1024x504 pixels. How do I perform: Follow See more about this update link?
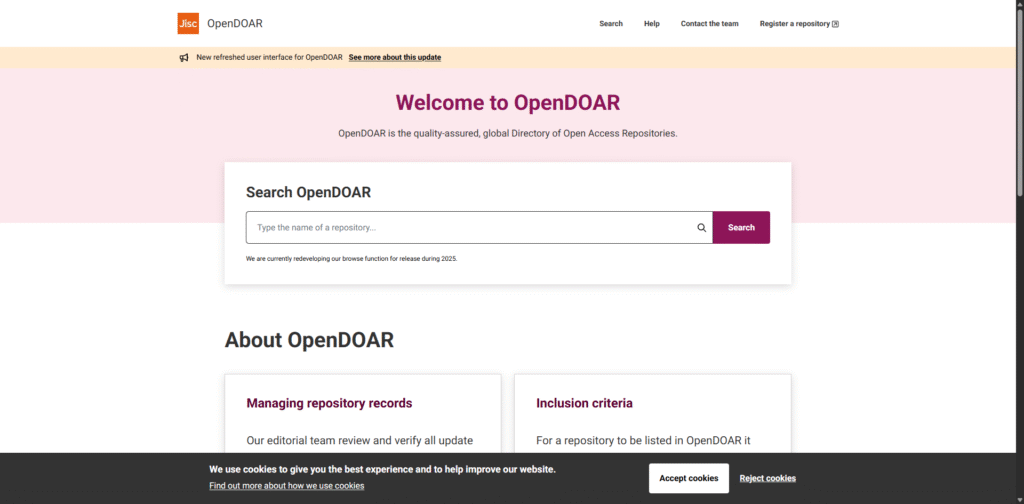pos(394,57)
